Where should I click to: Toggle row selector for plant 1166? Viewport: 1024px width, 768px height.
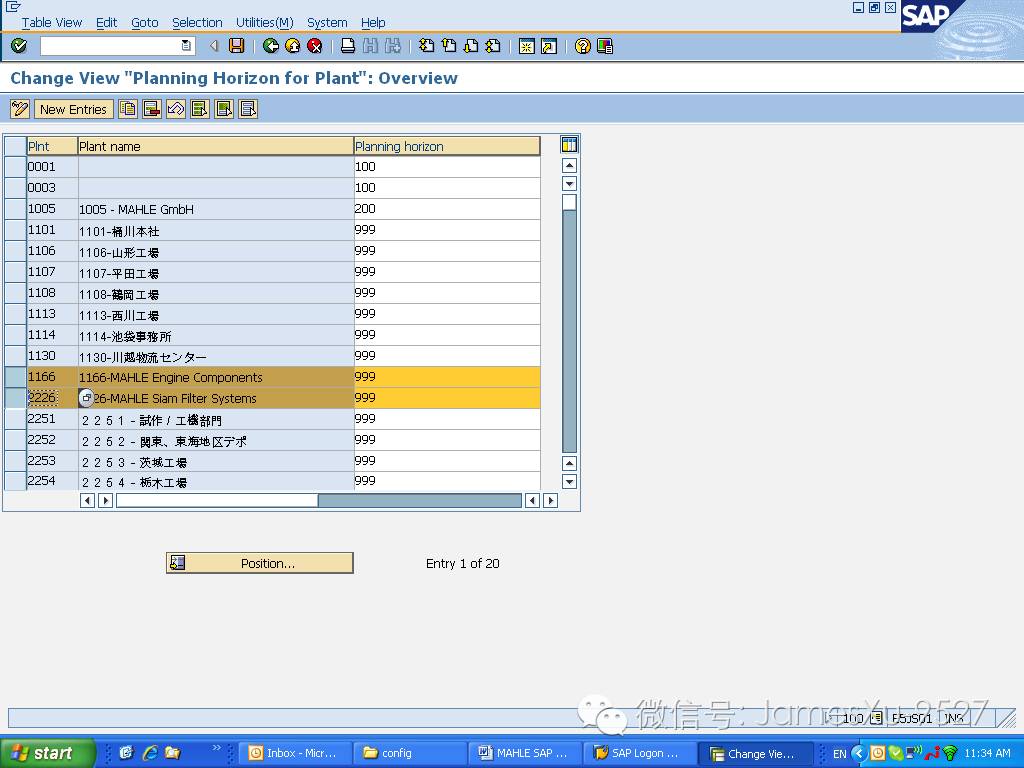click(x=15, y=377)
